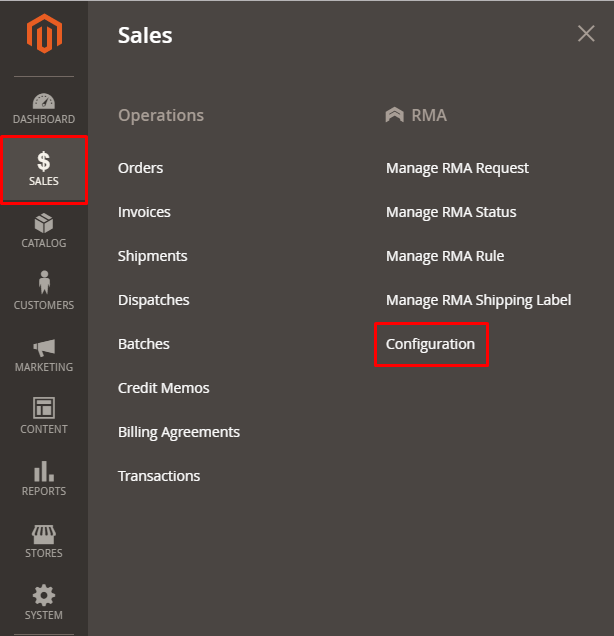Select Shipments menu entry
The image size is (614, 636).
pos(153,256)
